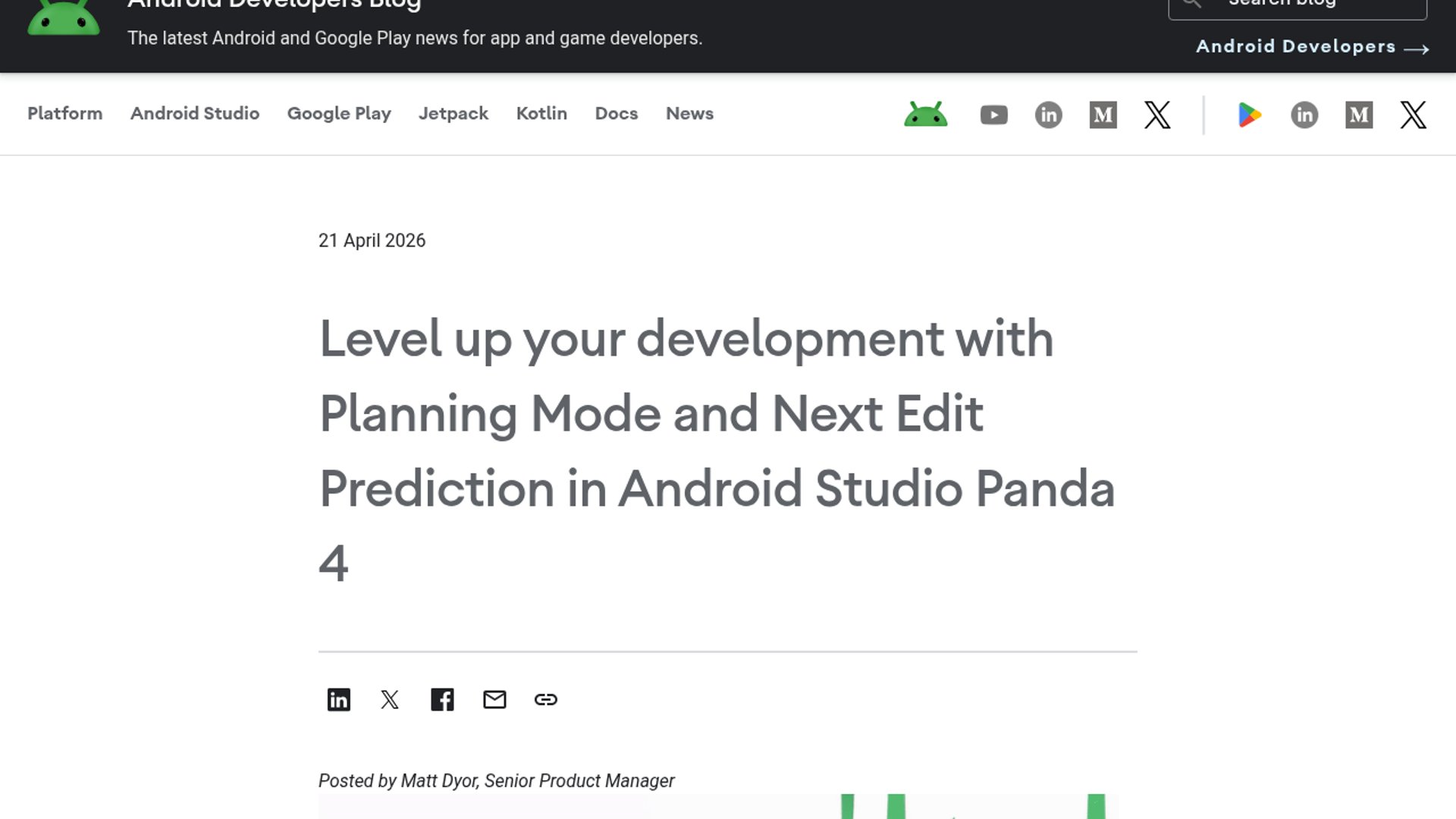Image resolution: width=1456 pixels, height=819 pixels.
Task: Click the green Android head nav icon
Action: click(x=925, y=115)
